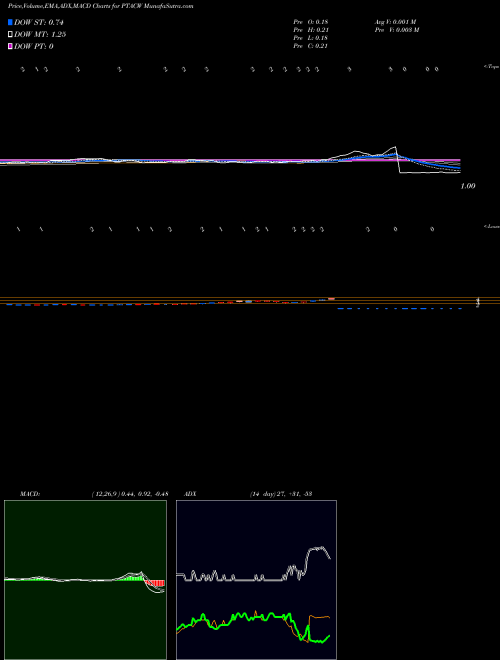Click the ADX (14 day) values text
The image size is (500, 660).
(280, 494)
